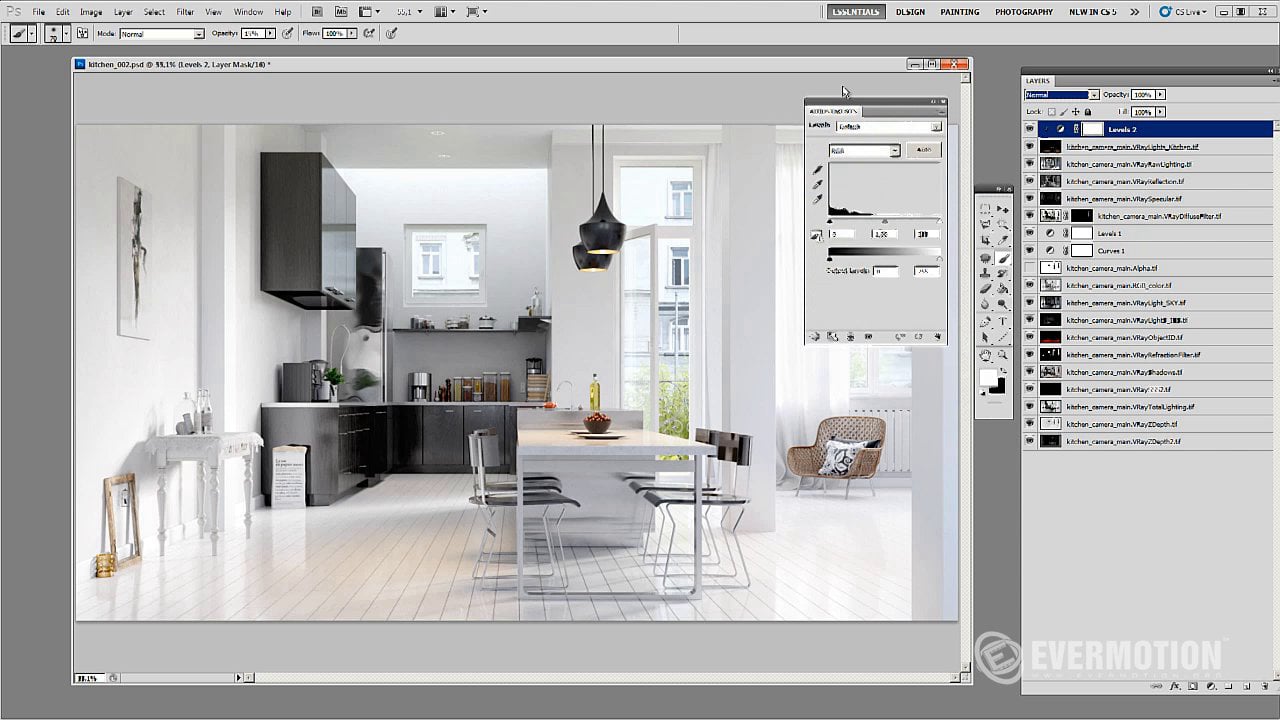The image size is (1280, 720).
Task: Choose the Move tool in Tools panel
Action: pyautogui.click(x=1003, y=209)
